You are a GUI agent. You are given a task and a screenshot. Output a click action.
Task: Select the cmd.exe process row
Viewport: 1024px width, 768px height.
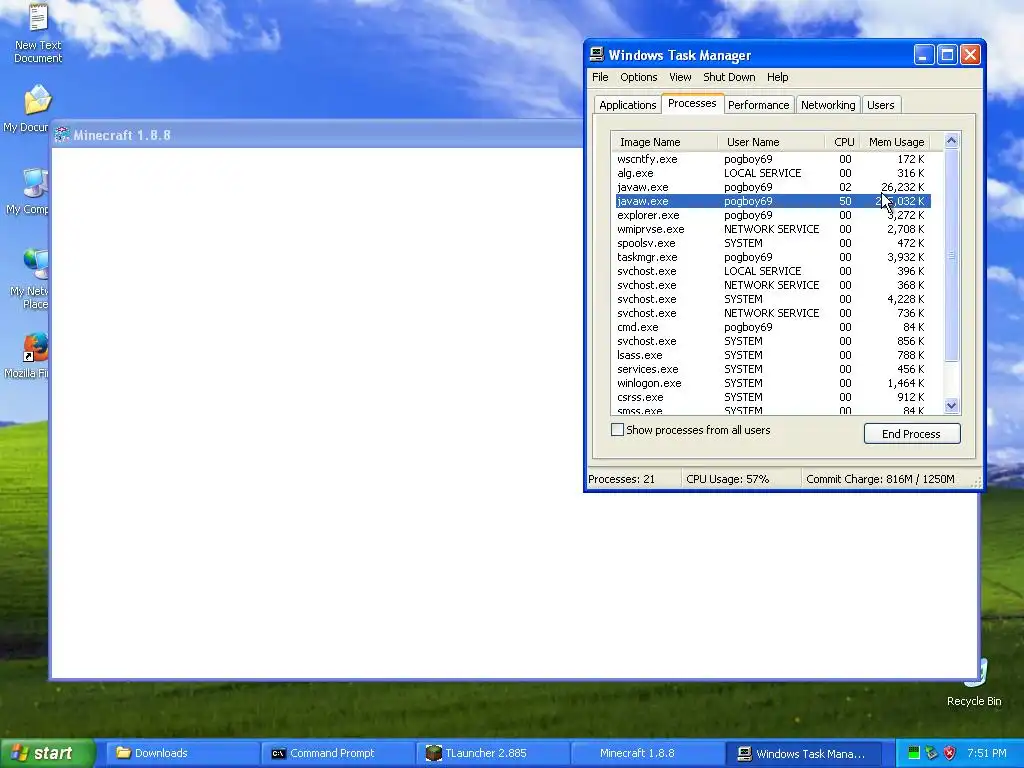click(773, 327)
